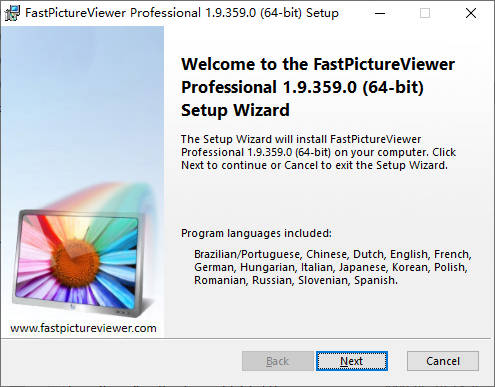The width and height of the screenshot is (495, 387).
Task: Click the Next button to continue setup
Action: [x=352, y=361]
